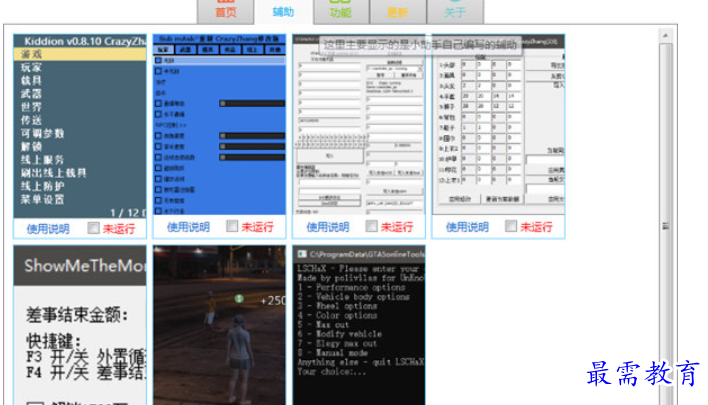This screenshot has height=405, width=708.
Task: Click 玩家 row in Kiddion thumbnail
Action: (80, 68)
